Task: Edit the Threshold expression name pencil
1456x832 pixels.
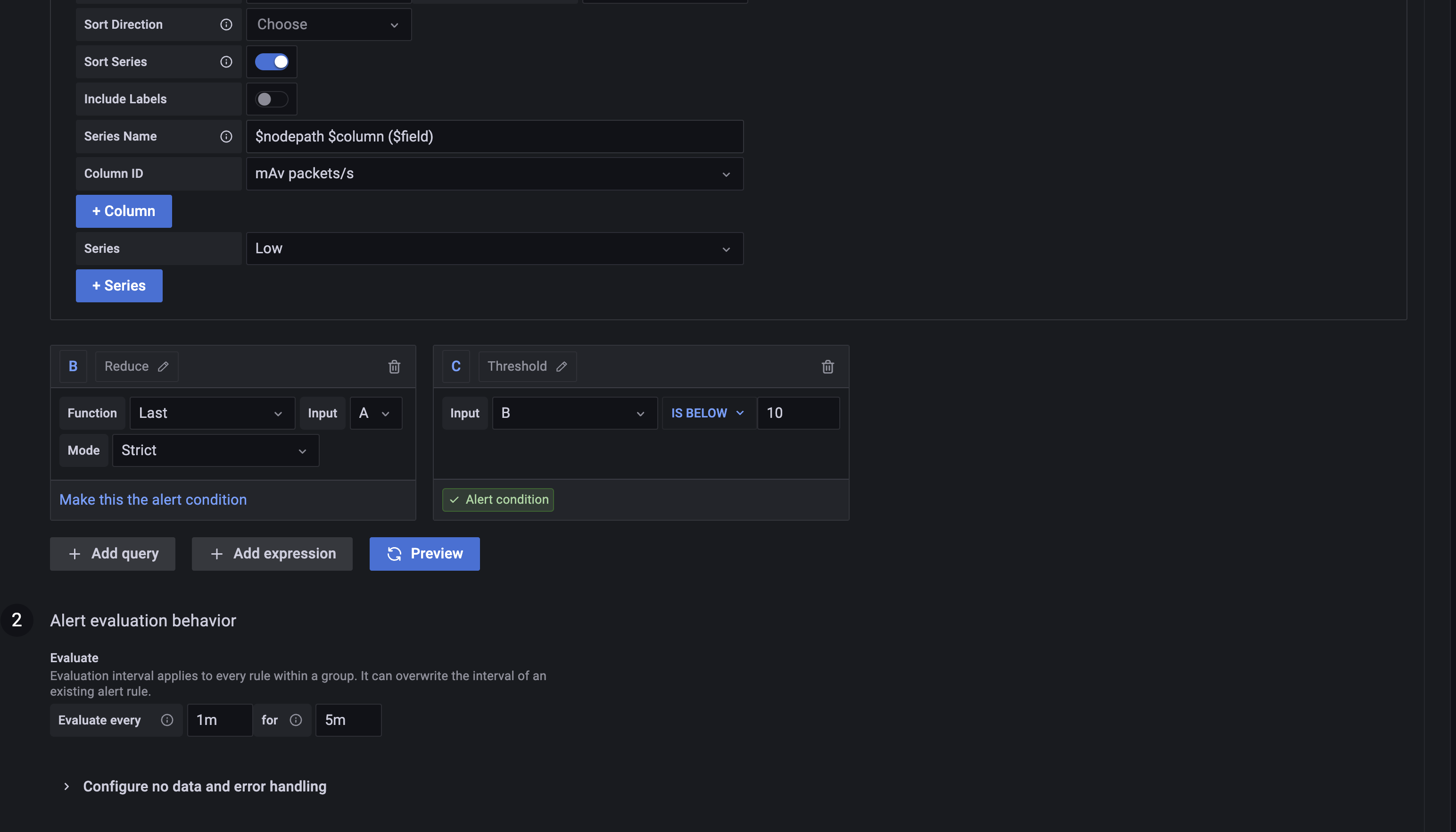Action: [x=562, y=367]
